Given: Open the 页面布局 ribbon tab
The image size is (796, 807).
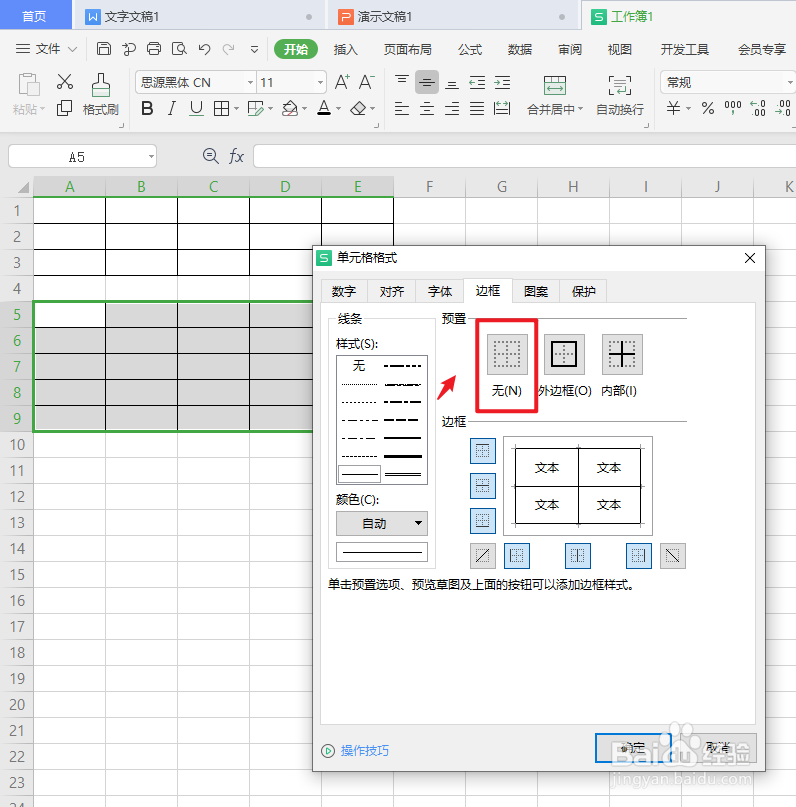Looking at the screenshot, I should [408, 49].
